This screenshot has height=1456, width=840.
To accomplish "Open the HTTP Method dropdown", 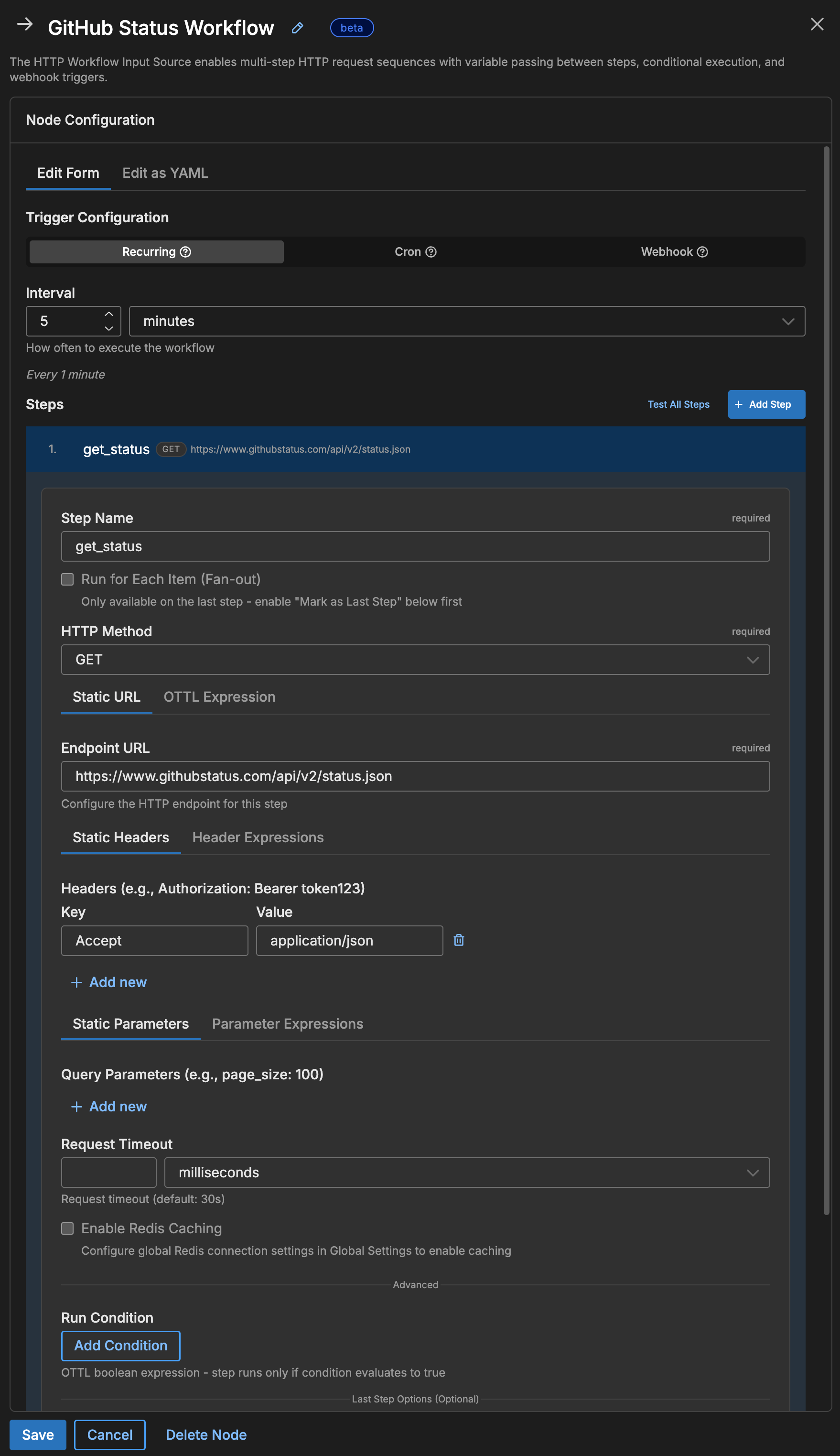I will tap(753, 659).
